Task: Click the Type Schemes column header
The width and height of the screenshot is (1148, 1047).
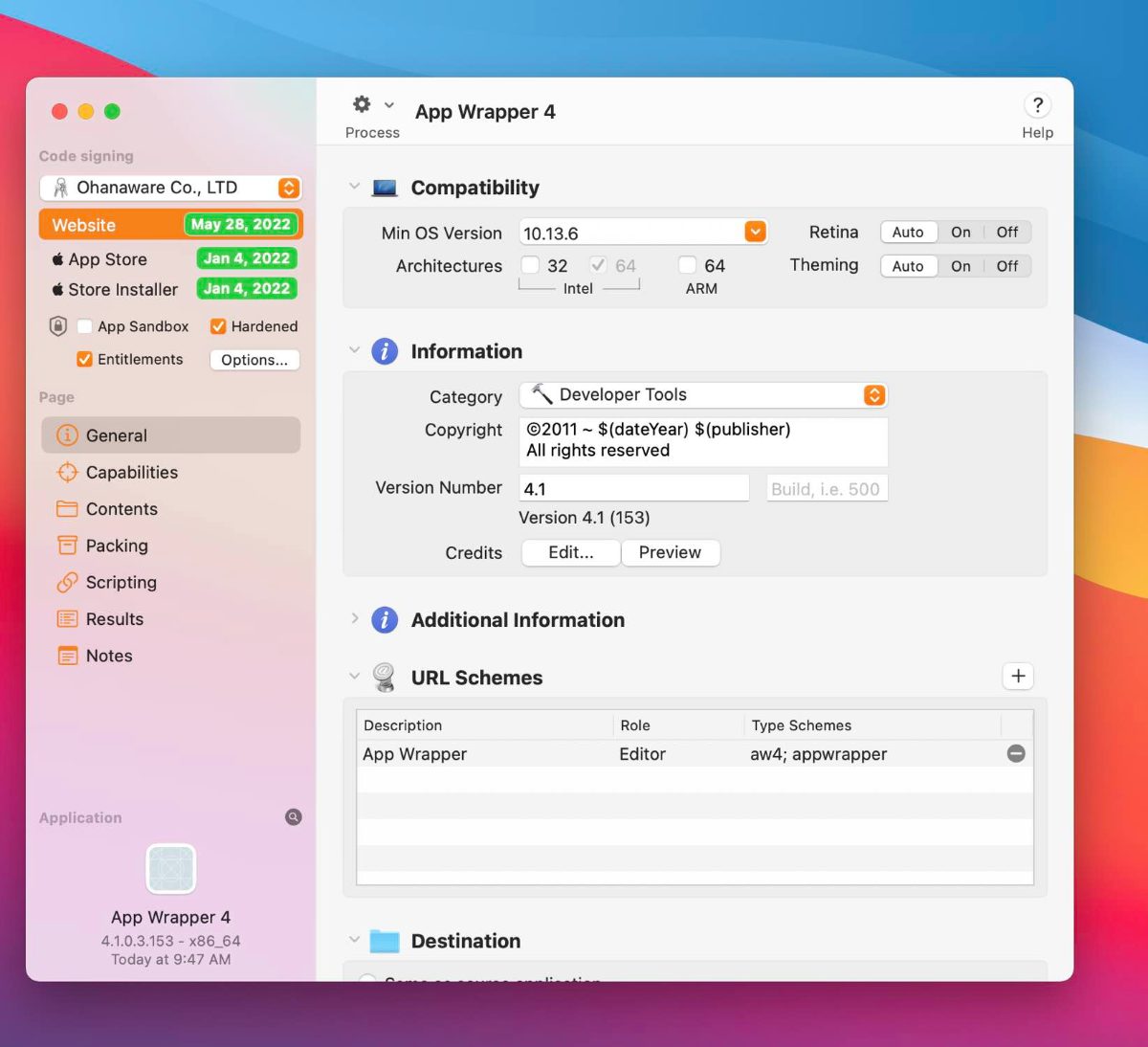Action: (873, 725)
